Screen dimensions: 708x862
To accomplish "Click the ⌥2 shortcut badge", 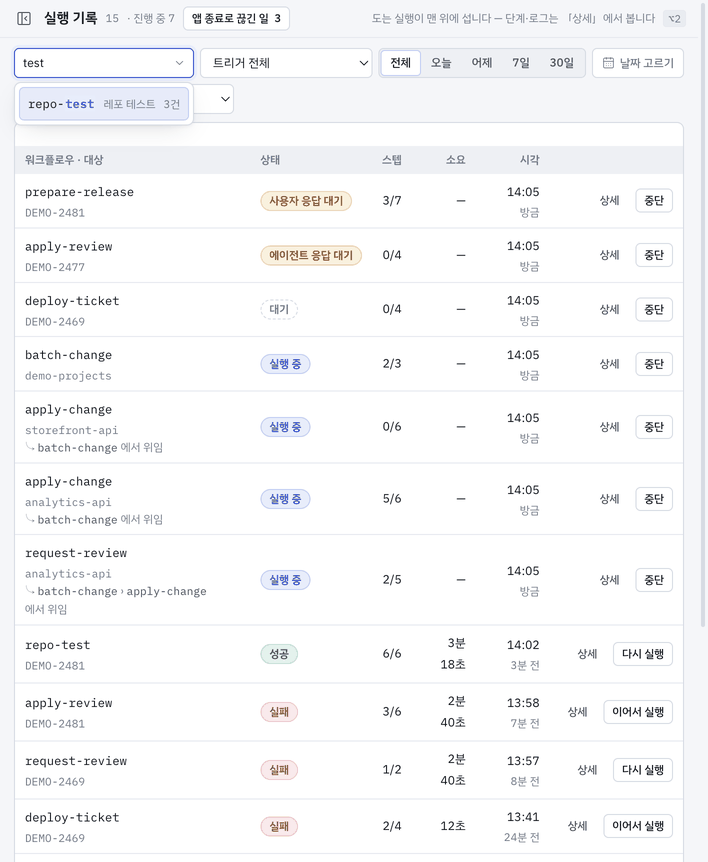I will click(674, 19).
